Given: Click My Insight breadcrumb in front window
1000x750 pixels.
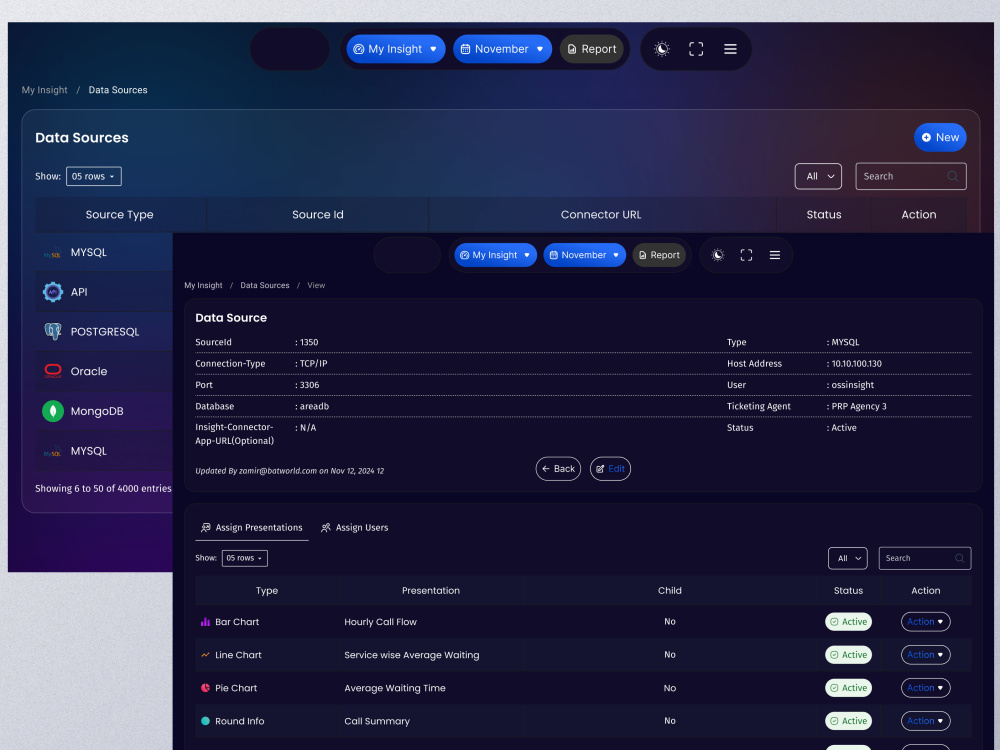Looking at the screenshot, I should (x=203, y=286).
